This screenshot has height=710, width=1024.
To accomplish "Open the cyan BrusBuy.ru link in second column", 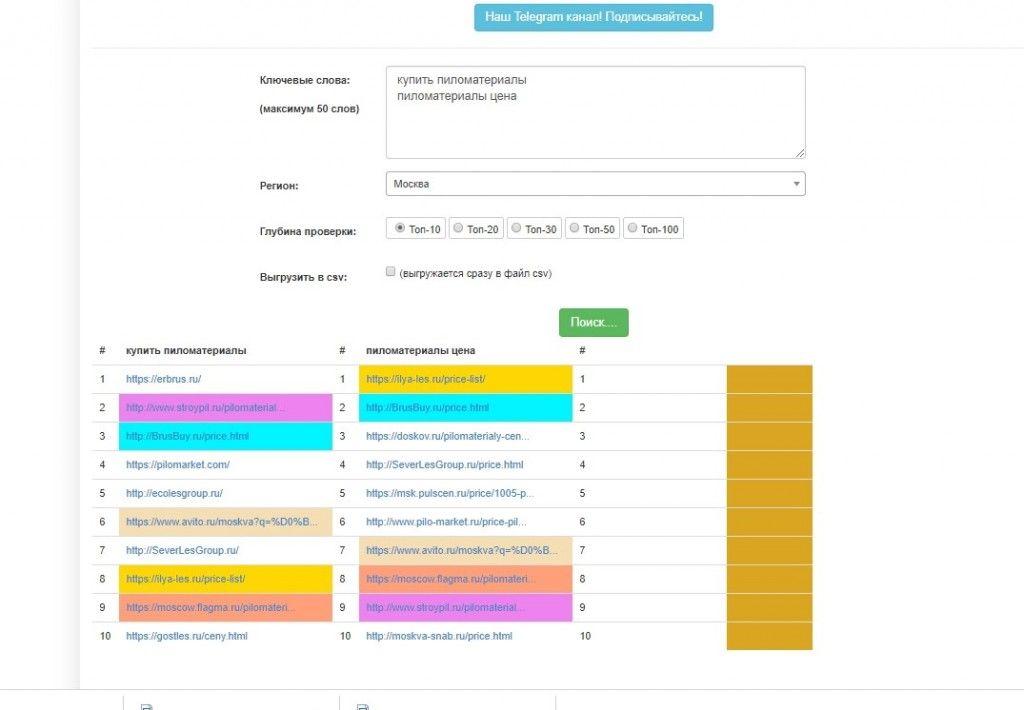I will tap(427, 408).
